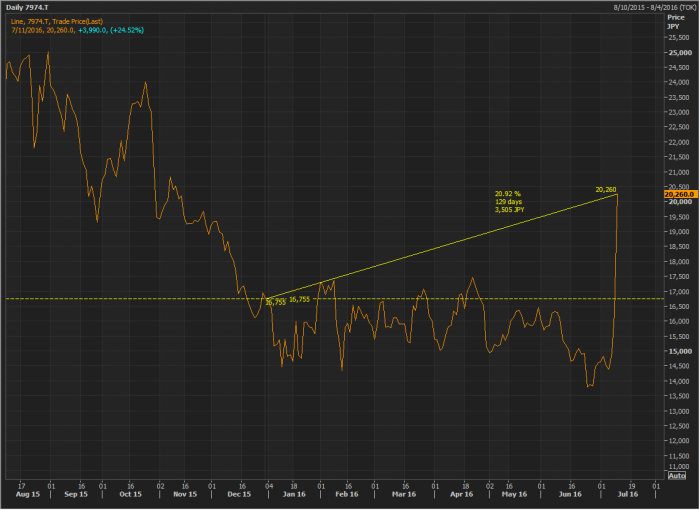Image resolution: width=700 pixels, height=510 pixels.
Task: Click the orange 20,260.0 current price tag
Action: [x=680, y=196]
